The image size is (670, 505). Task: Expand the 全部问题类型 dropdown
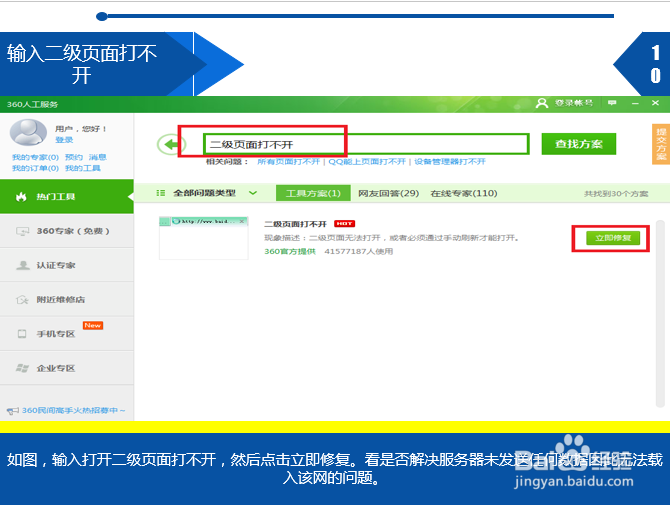point(253,193)
